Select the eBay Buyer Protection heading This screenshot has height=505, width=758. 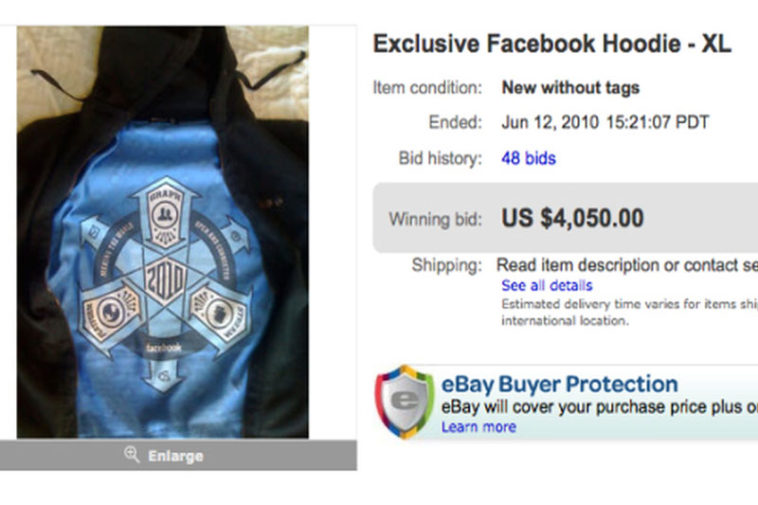(x=559, y=384)
